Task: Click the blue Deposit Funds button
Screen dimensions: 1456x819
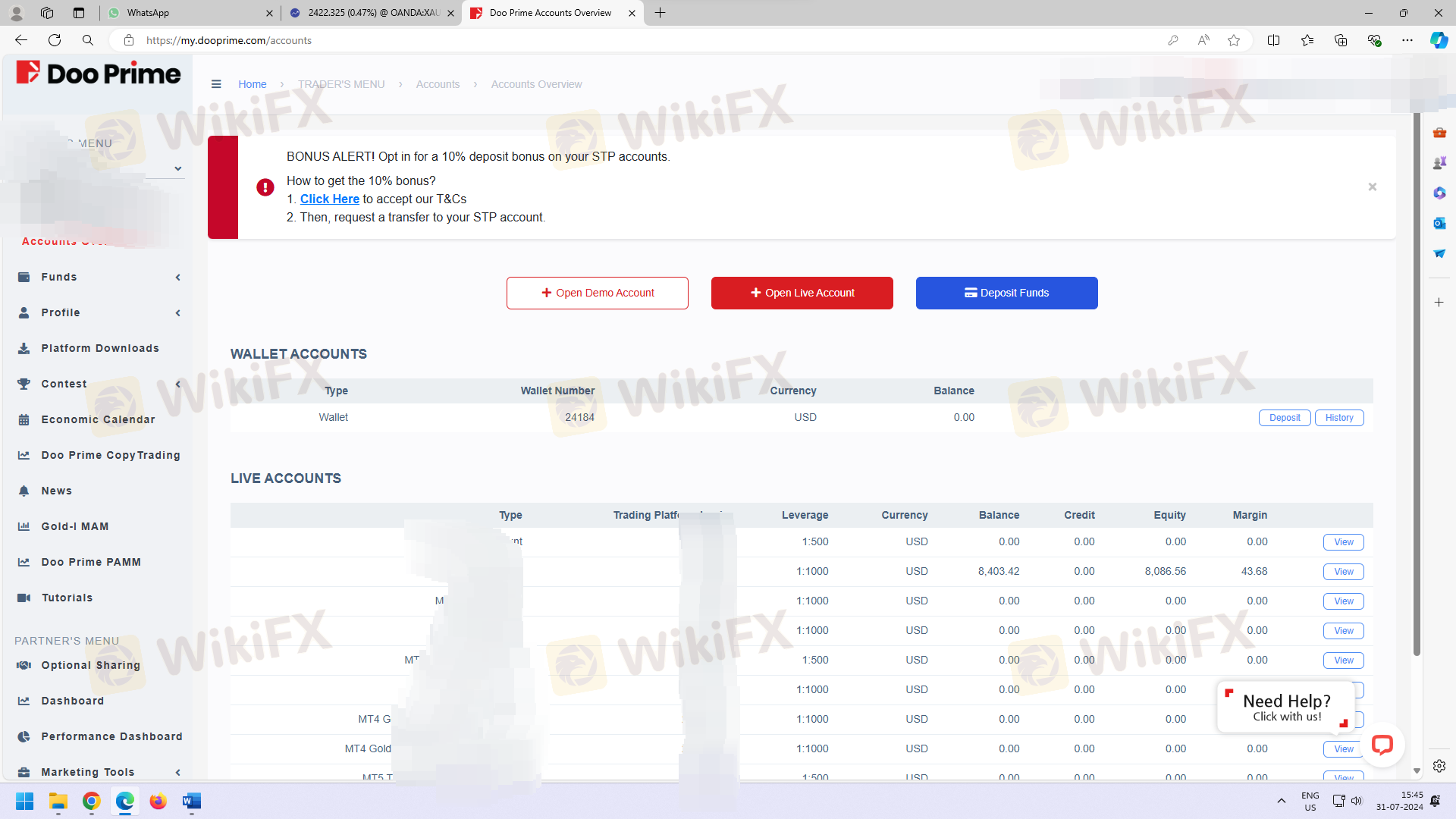Action: [1006, 293]
